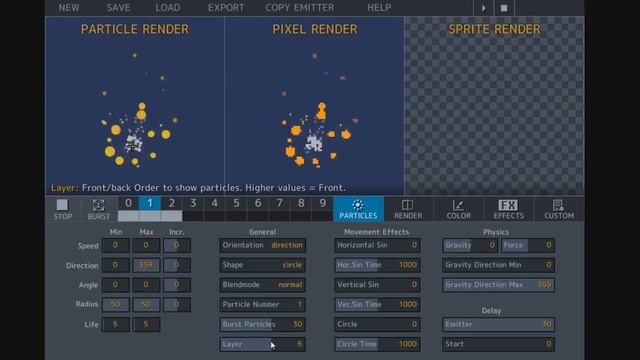Viewport: 640px width, 360px height.
Task: Change the Blendmode normal option
Action: 262,285
